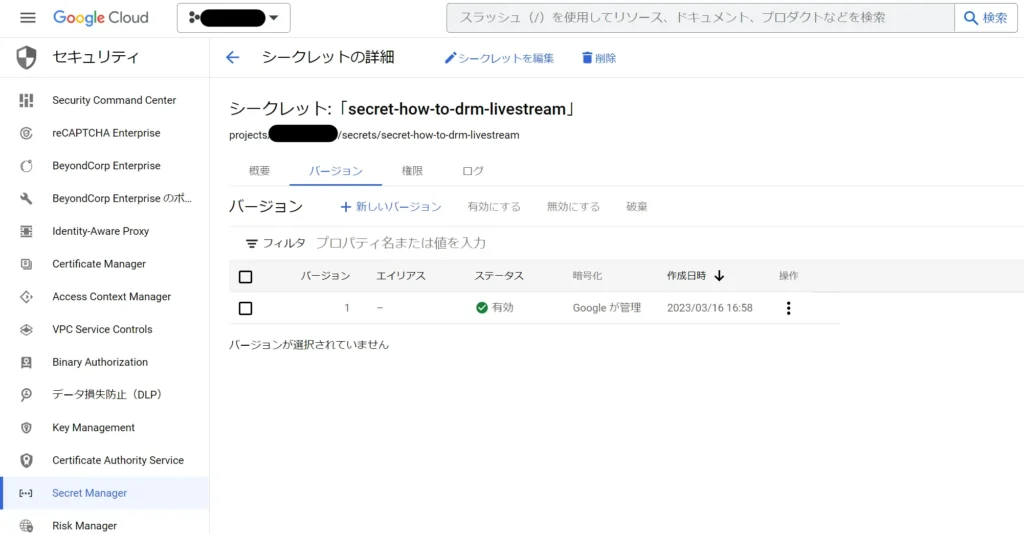This screenshot has width=1024, height=534.
Task: Click the Certificate Manager icon
Action: tap(26, 264)
